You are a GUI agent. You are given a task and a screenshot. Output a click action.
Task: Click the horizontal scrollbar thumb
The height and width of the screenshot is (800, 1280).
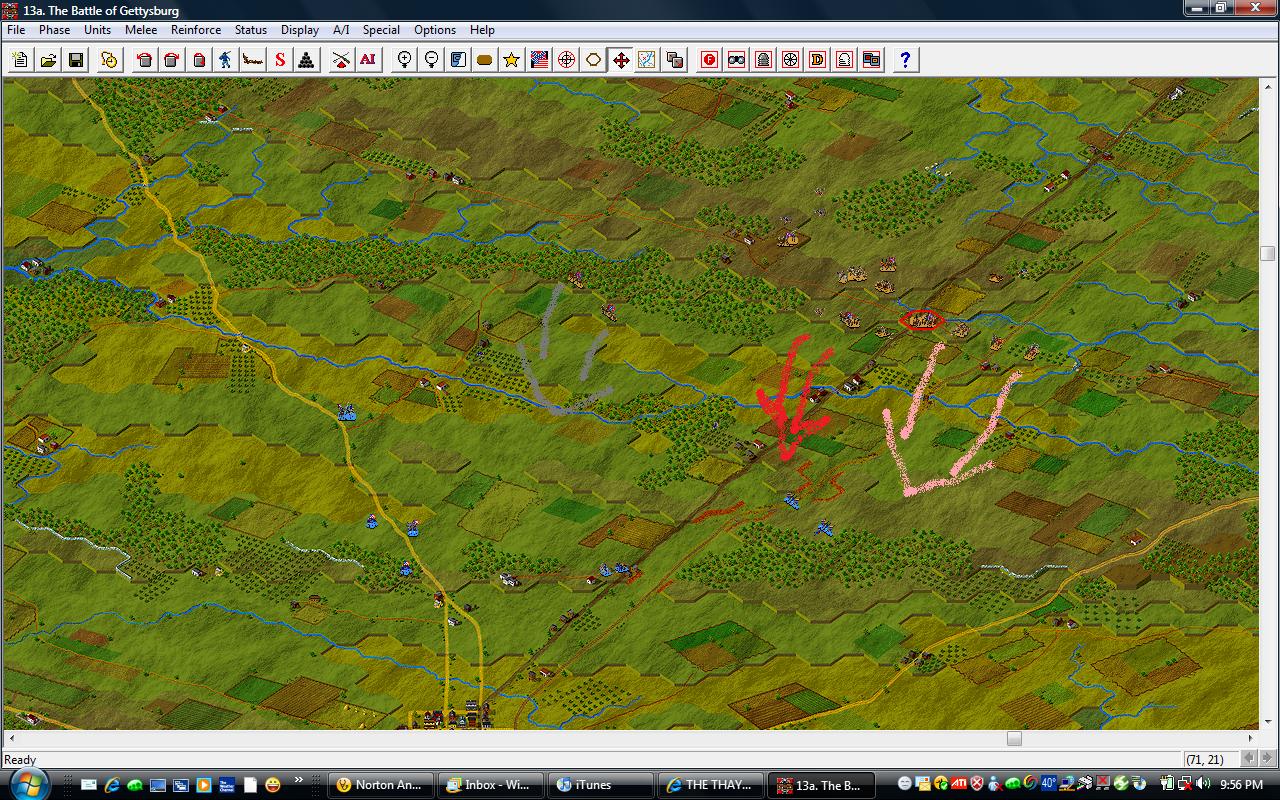(1014, 739)
